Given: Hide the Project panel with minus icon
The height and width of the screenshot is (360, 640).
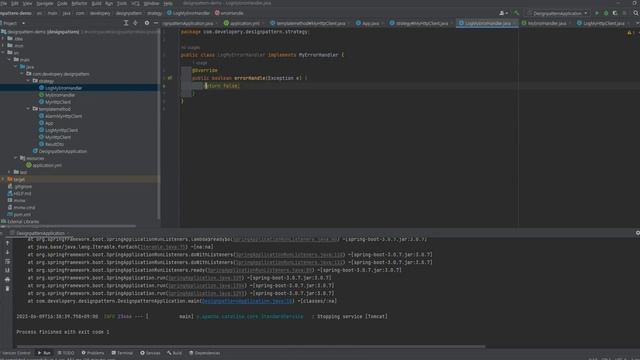Looking at the screenshot, I should point(156,23).
